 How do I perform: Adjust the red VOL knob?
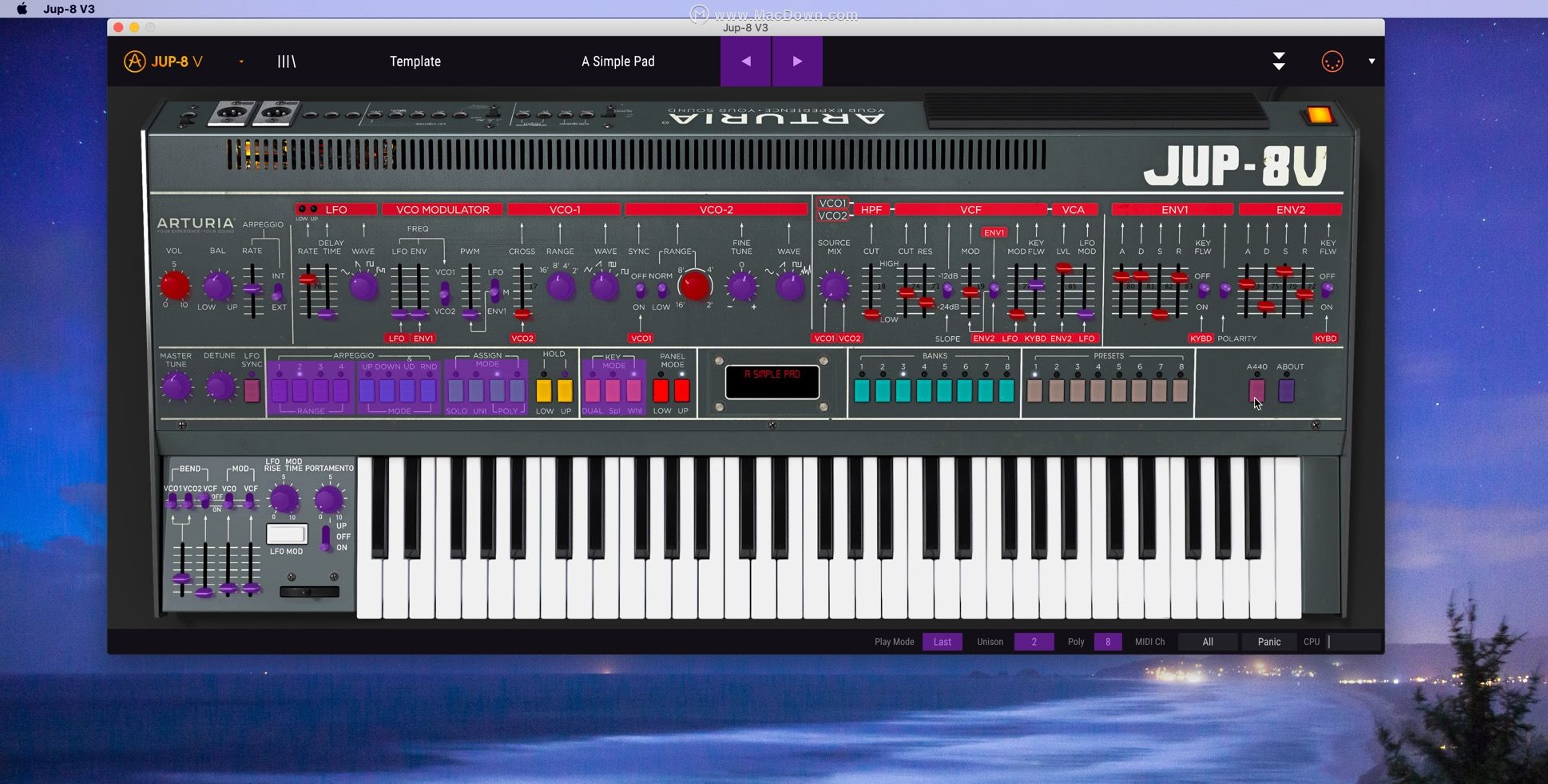coord(175,285)
